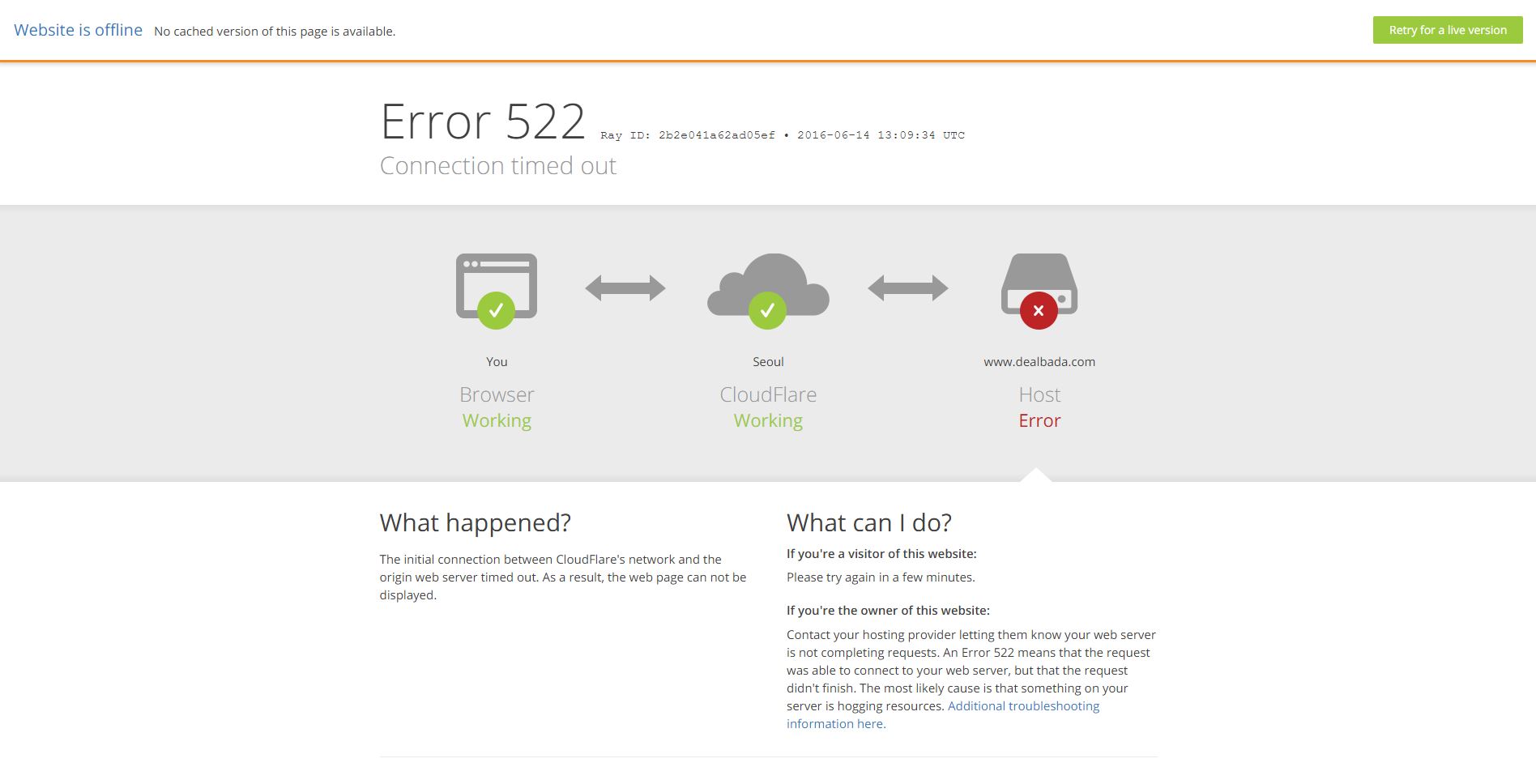
Task: Open Additional troubleshooting information link
Action: pyautogui.click(x=1023, y=706)
